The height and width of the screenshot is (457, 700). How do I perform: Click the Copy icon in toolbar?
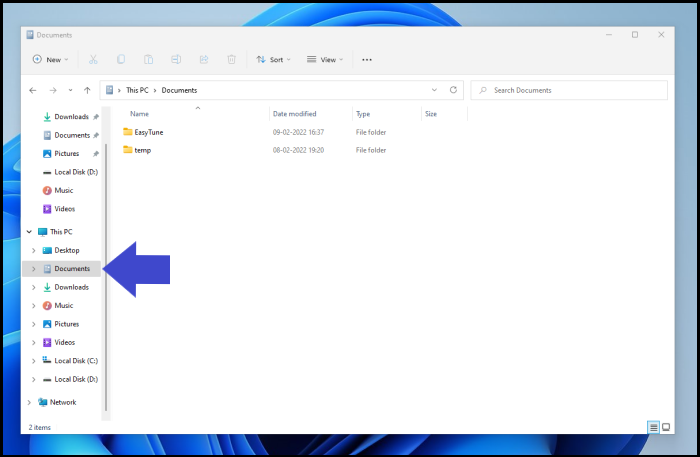tap(121, 60)
